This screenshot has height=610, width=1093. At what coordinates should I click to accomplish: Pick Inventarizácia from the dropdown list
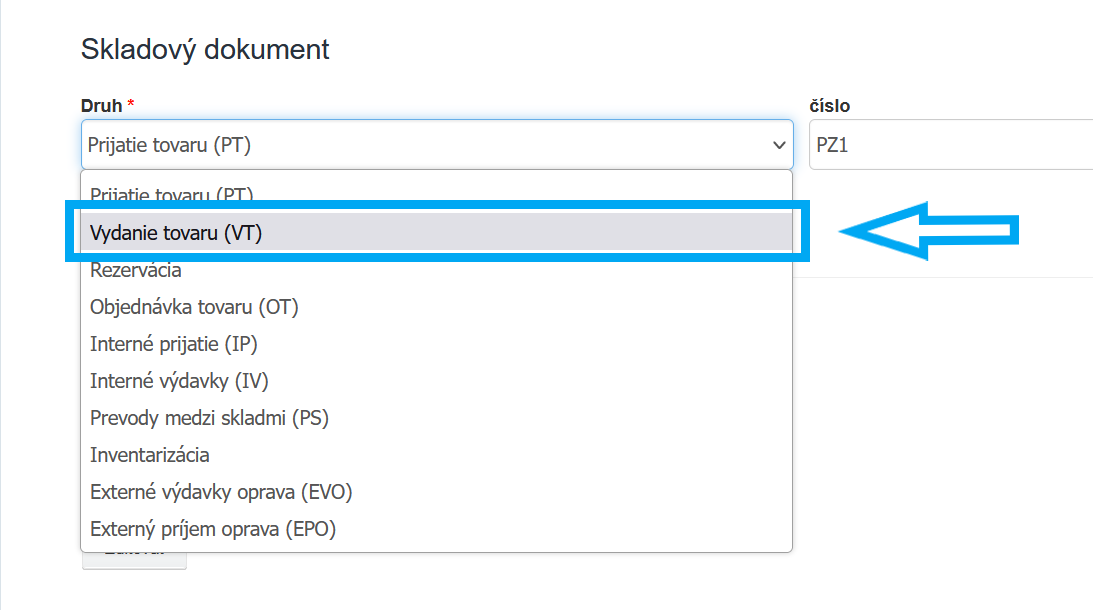[150, 455]
